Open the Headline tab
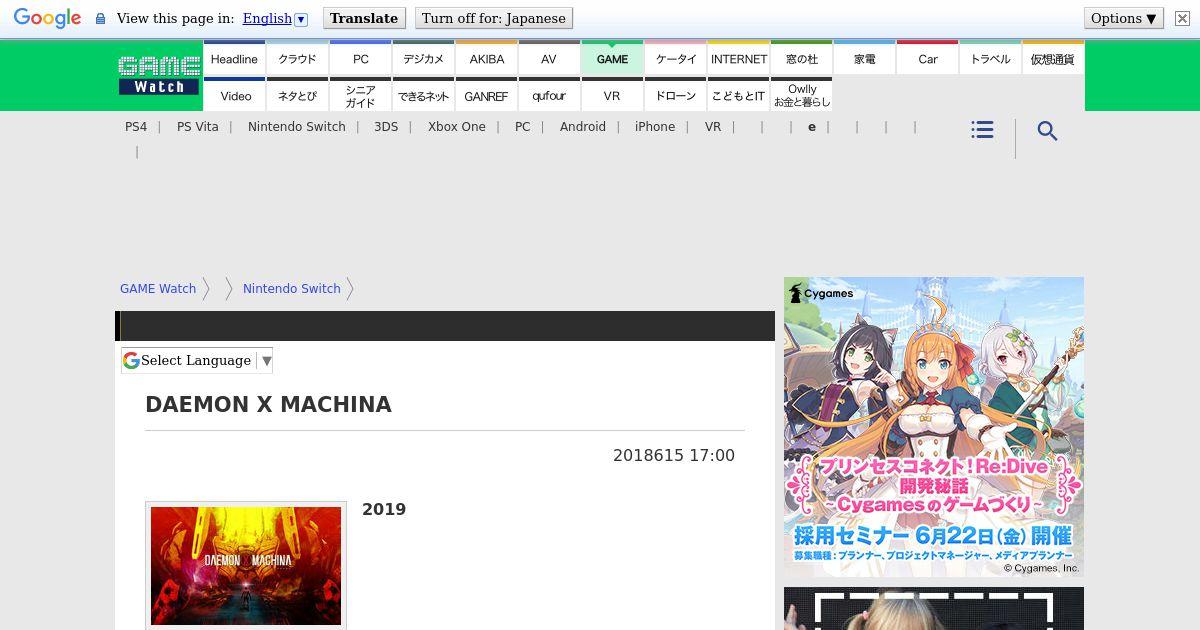Screen dimensions: 1200x630 pos(234,59)
